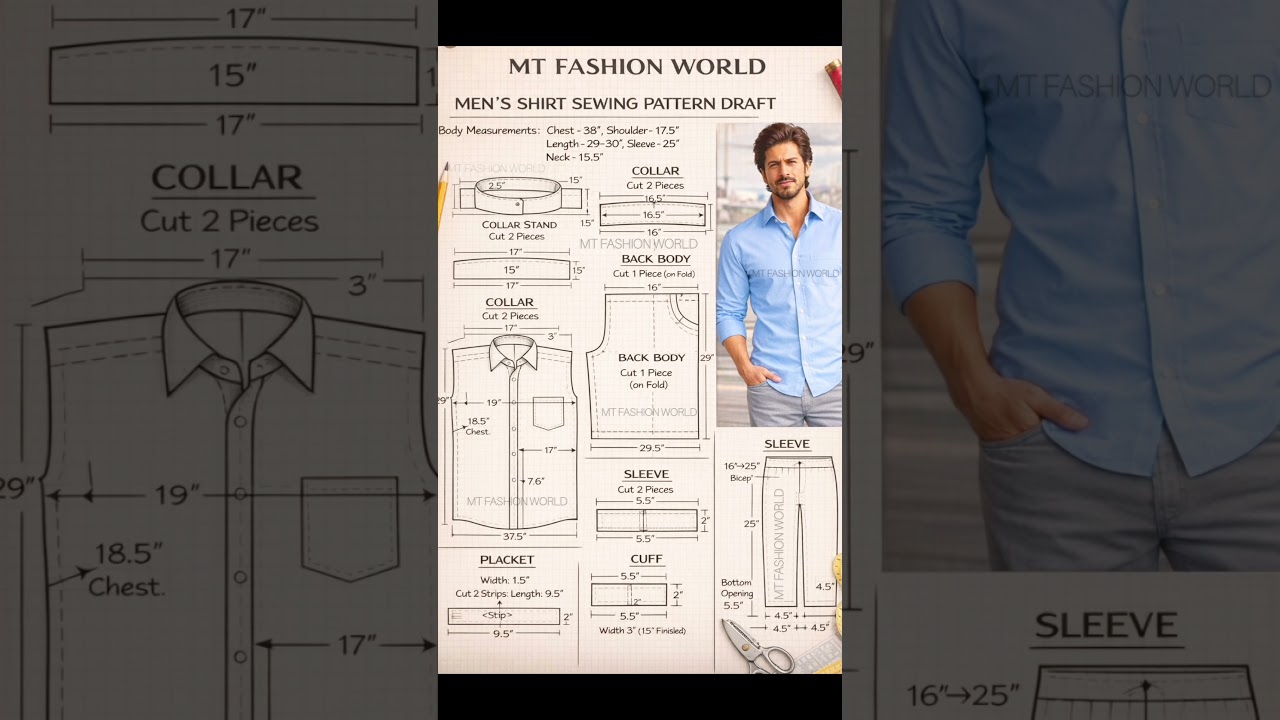Select the 'Body Measurements:' label
This screenshot has width=1280, height=720.
click(489, 131)
